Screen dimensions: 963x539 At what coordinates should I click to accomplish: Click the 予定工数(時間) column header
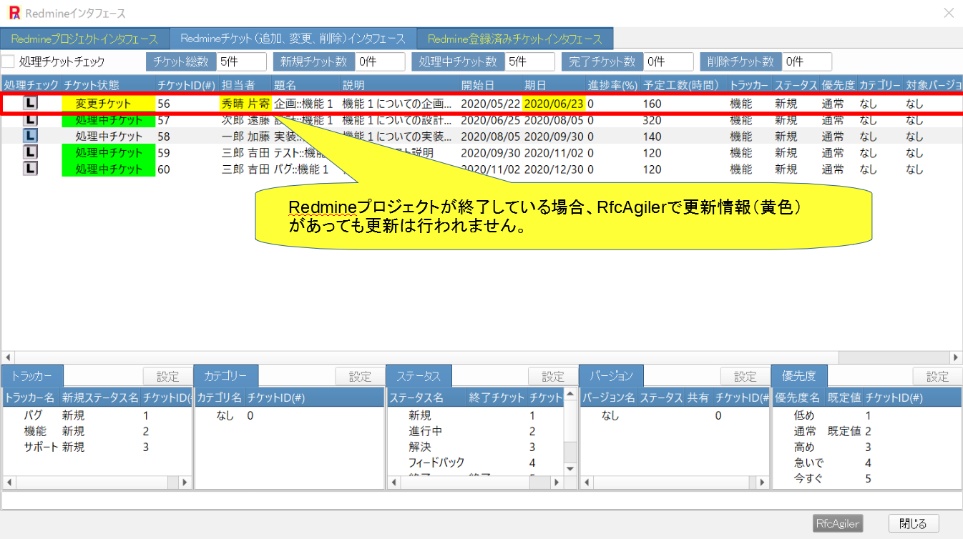pyautogui.click(x=683, y=85)
